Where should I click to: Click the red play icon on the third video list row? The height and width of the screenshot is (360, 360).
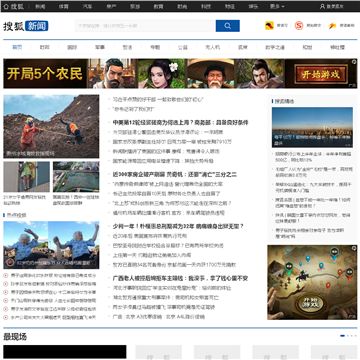[6, 292]
